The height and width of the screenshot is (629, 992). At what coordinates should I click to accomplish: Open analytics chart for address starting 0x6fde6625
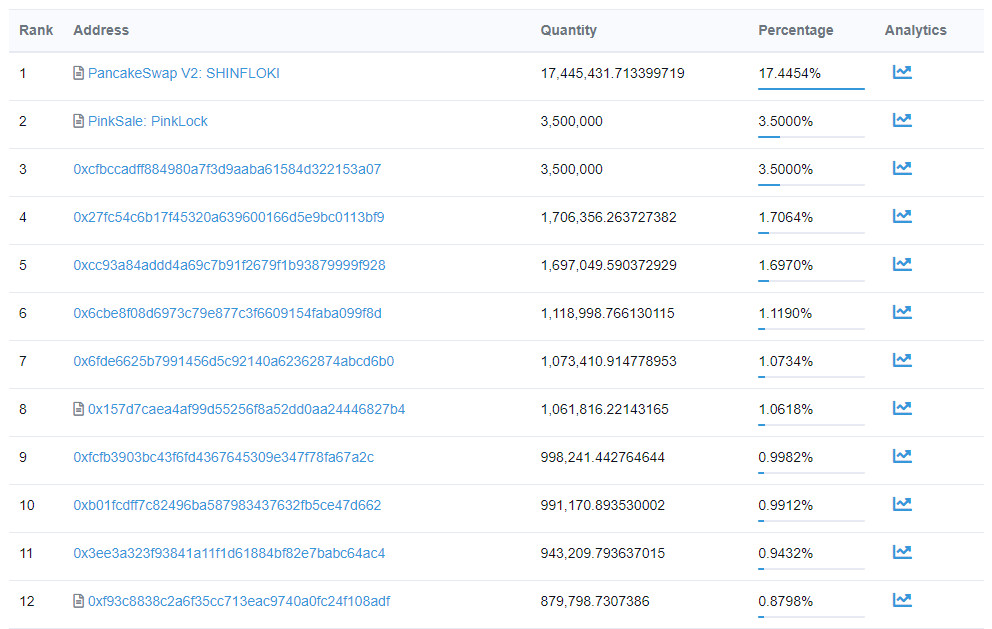coord(902,361)
